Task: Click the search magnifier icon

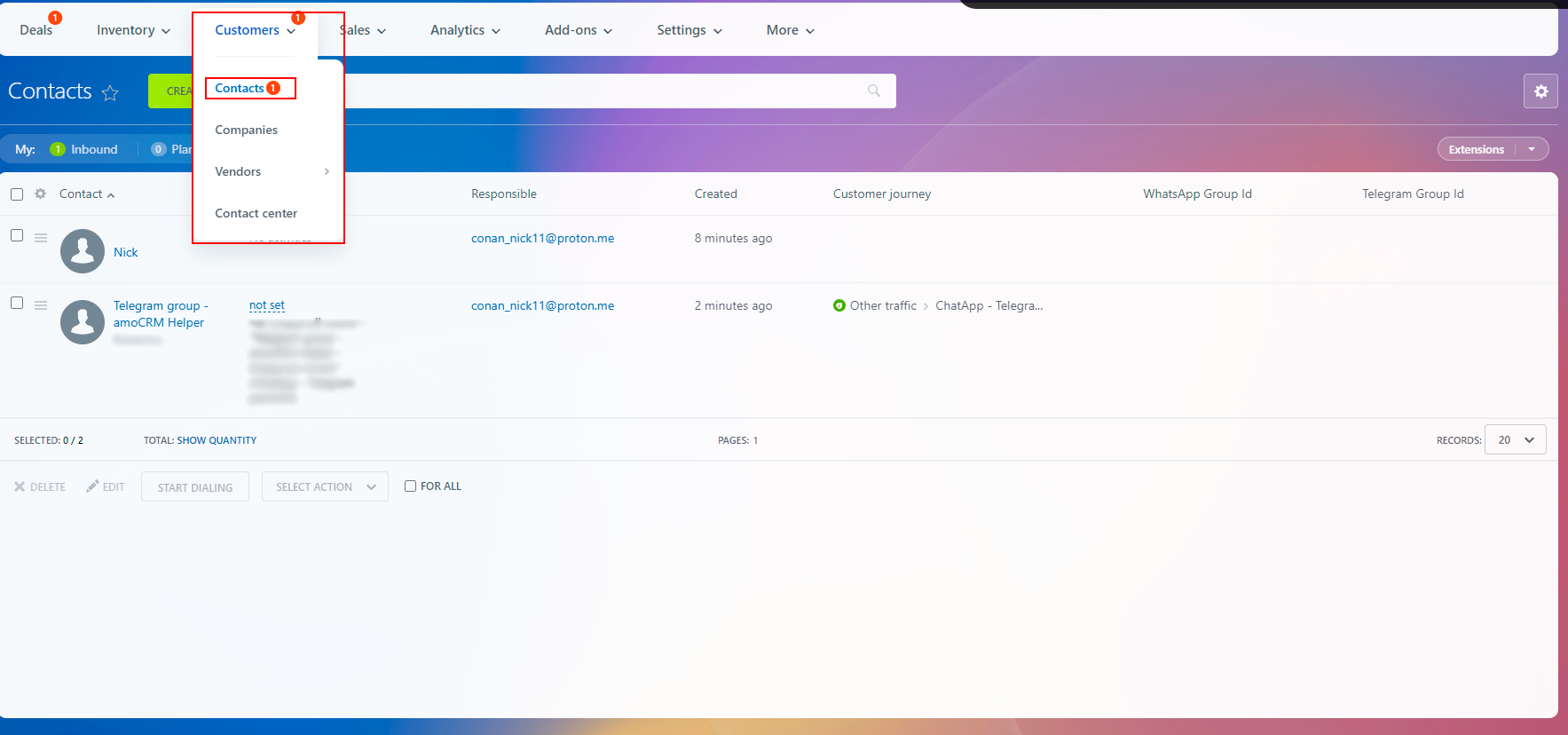Action: coord(874,91)
